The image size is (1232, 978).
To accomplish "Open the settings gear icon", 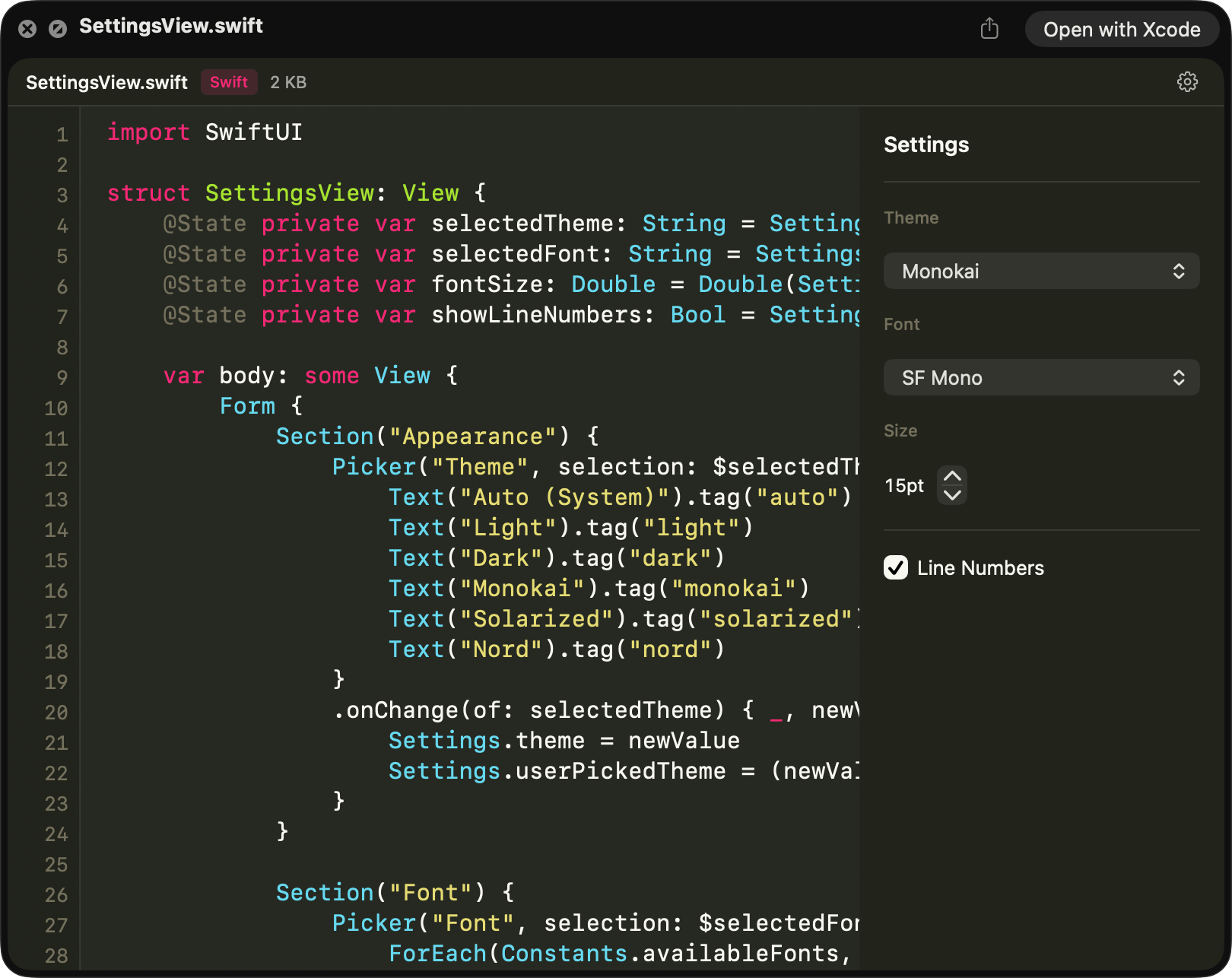I will (x=1187, y=82).
